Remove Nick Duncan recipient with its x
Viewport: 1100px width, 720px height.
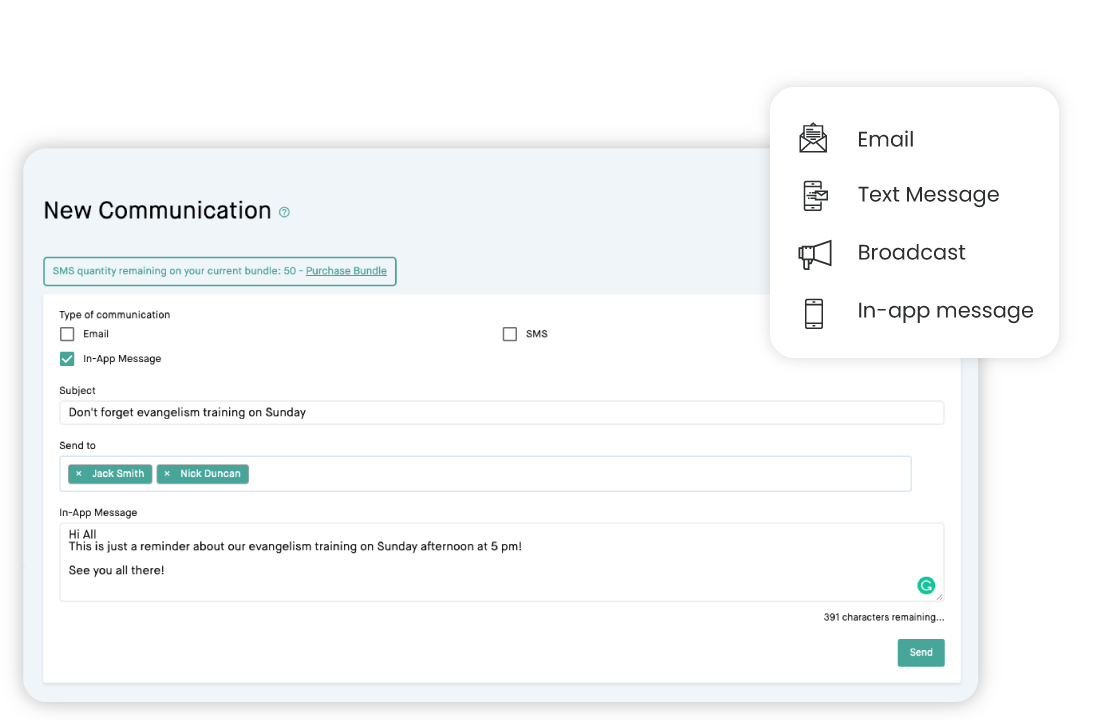point(167,474)
